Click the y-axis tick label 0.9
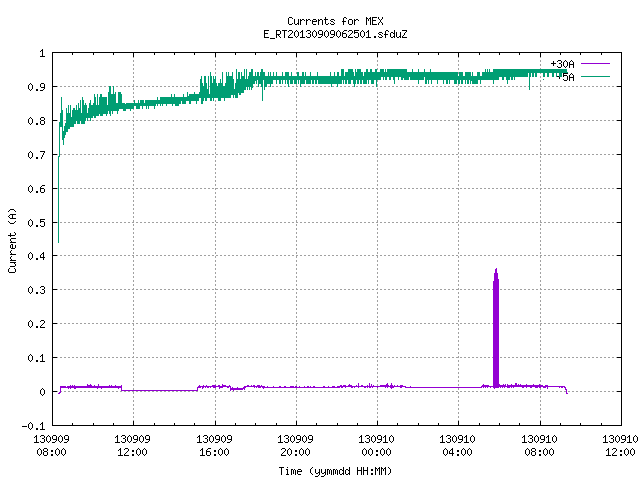 coord(36,87)
